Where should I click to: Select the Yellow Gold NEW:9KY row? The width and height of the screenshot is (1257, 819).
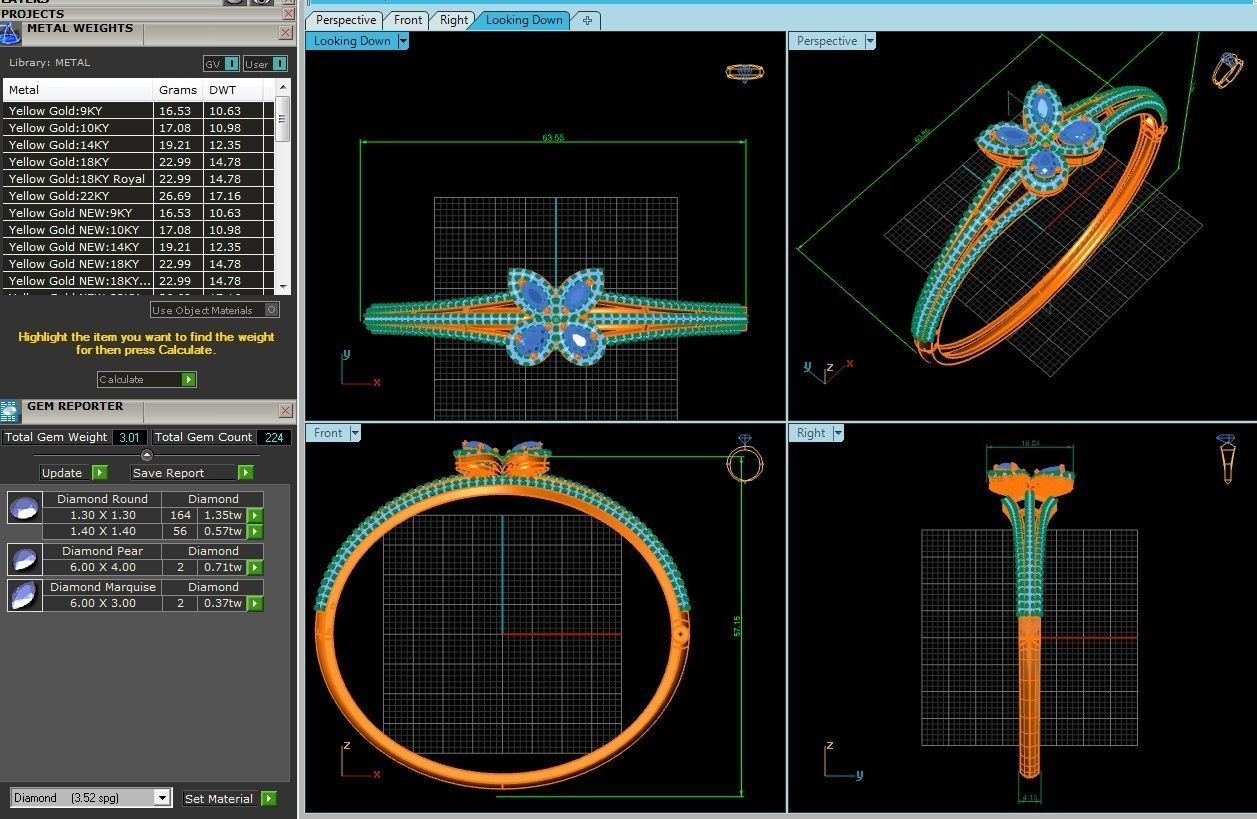click(x=139, y=213)
